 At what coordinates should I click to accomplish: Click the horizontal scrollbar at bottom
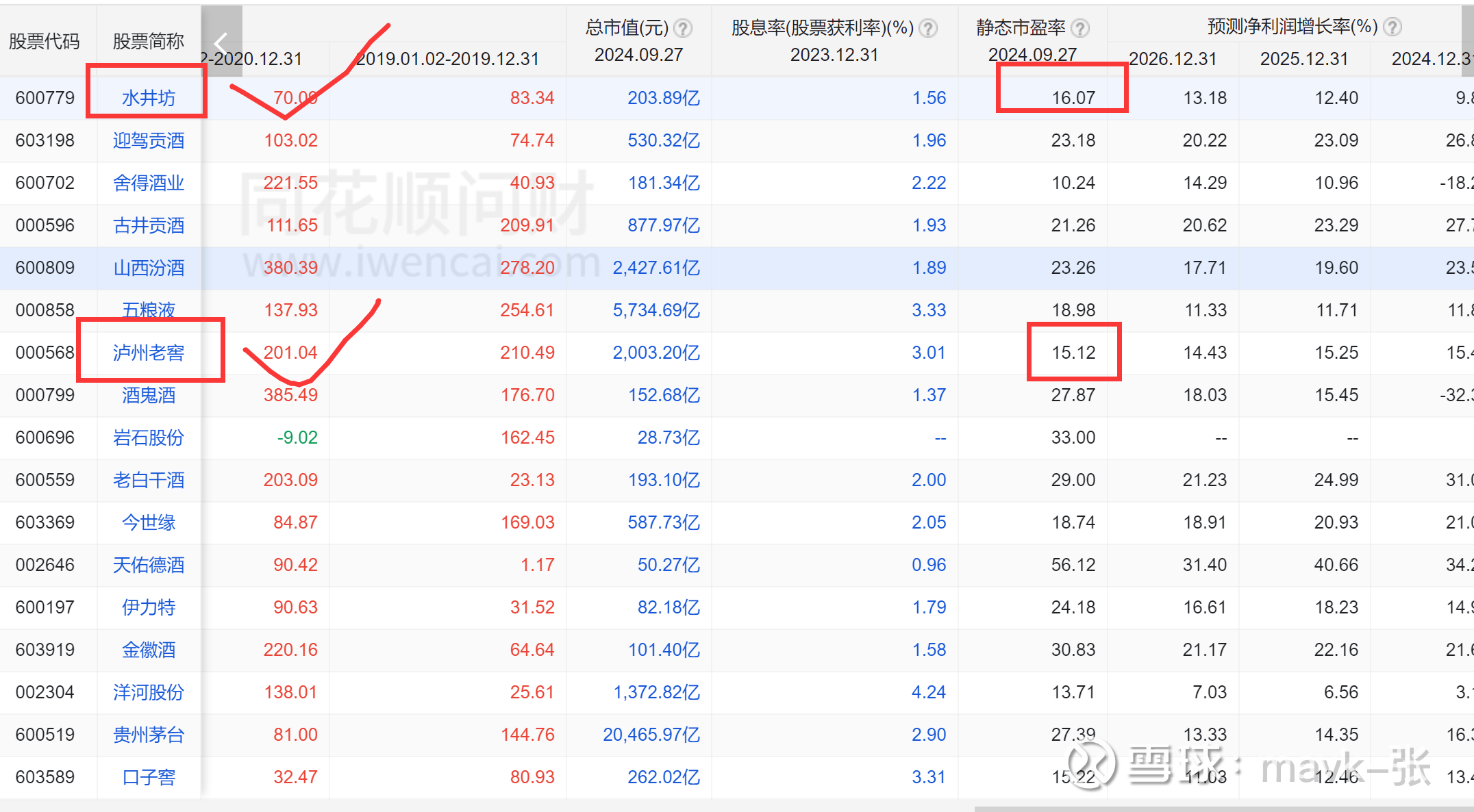pos(1223,809)
